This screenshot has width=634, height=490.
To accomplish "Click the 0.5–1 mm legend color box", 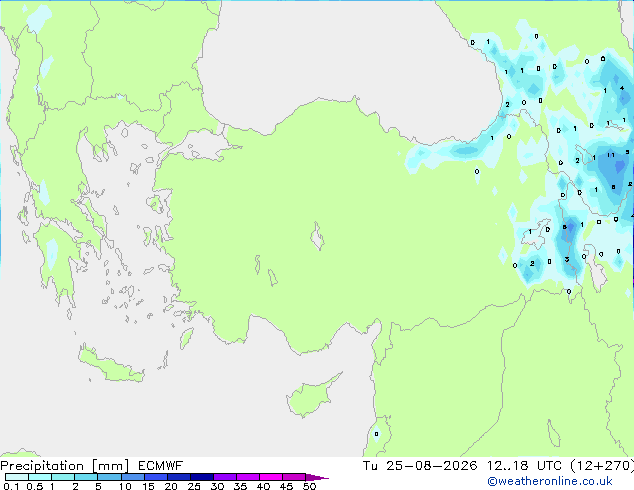I will tap(40, 477).
